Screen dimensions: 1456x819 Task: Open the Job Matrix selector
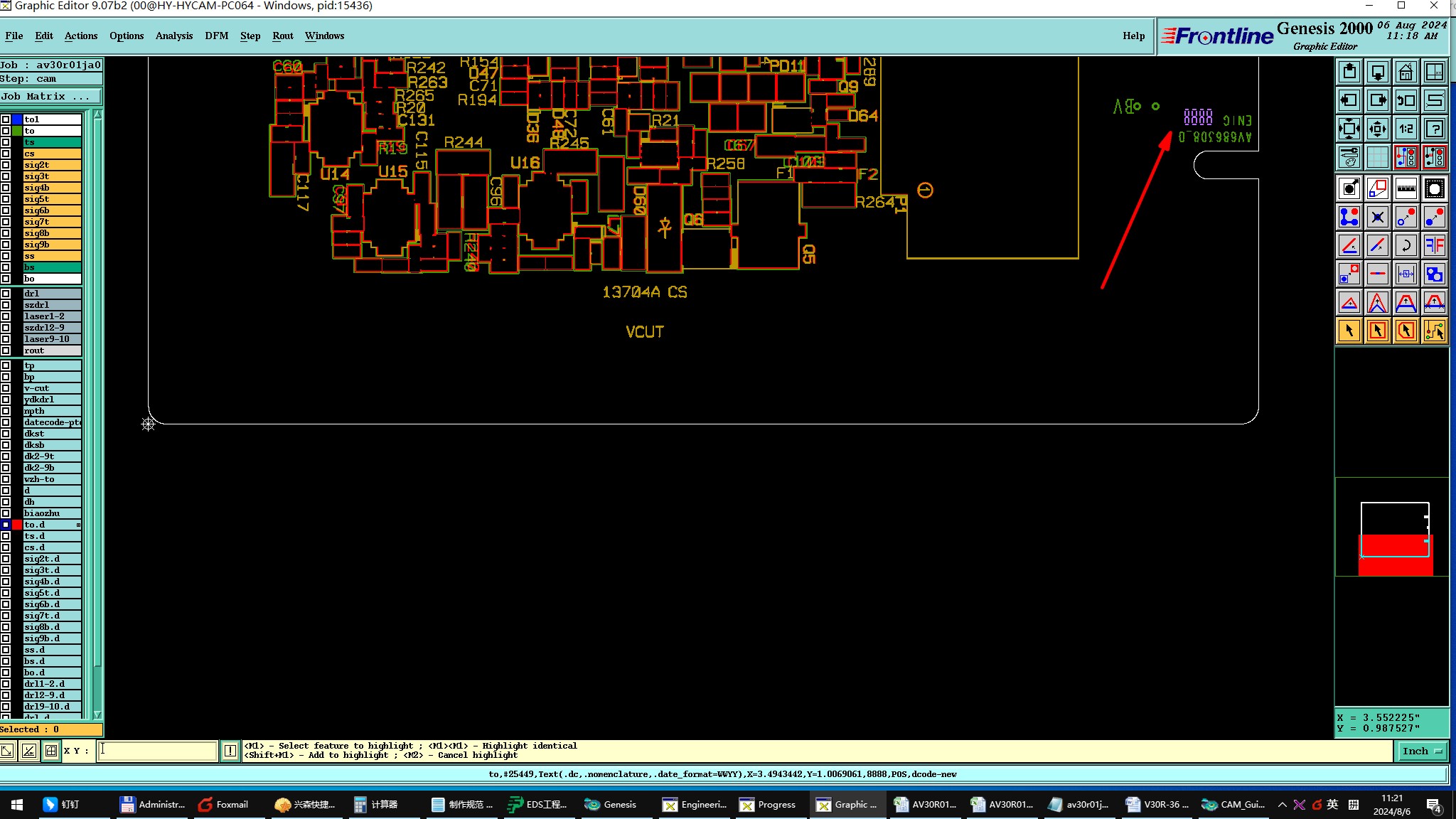50,96
